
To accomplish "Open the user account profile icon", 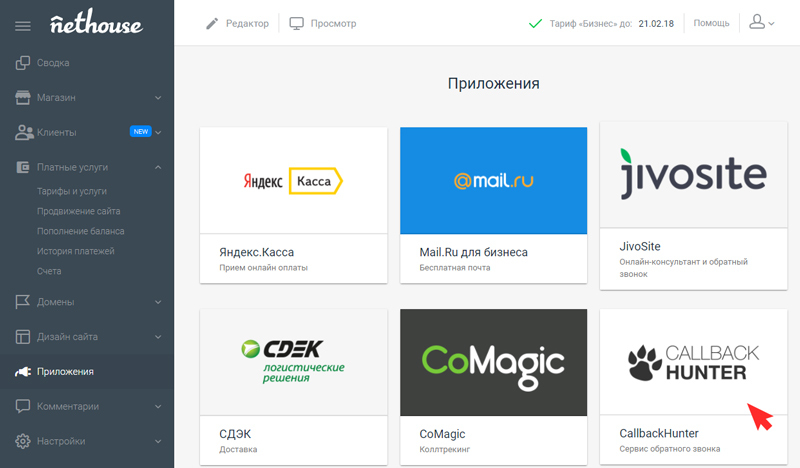I will [757, 21].
